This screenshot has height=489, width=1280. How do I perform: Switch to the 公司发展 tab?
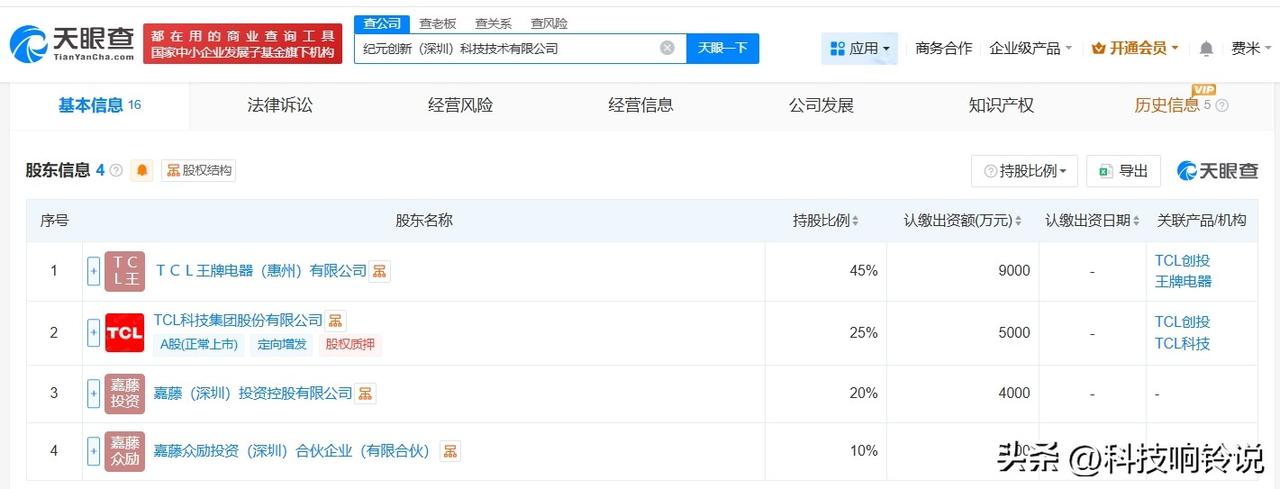(821, 105)
